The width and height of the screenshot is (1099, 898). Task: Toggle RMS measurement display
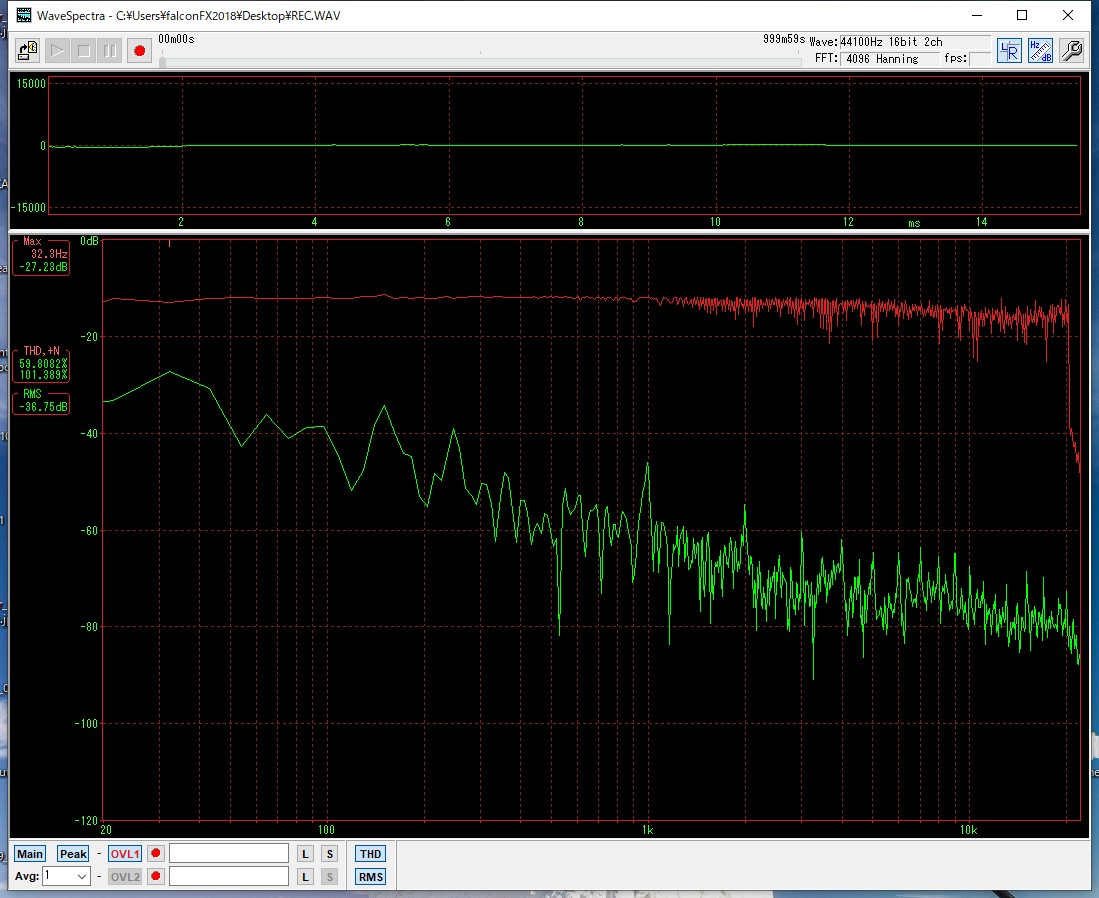(x=370, y=877)
